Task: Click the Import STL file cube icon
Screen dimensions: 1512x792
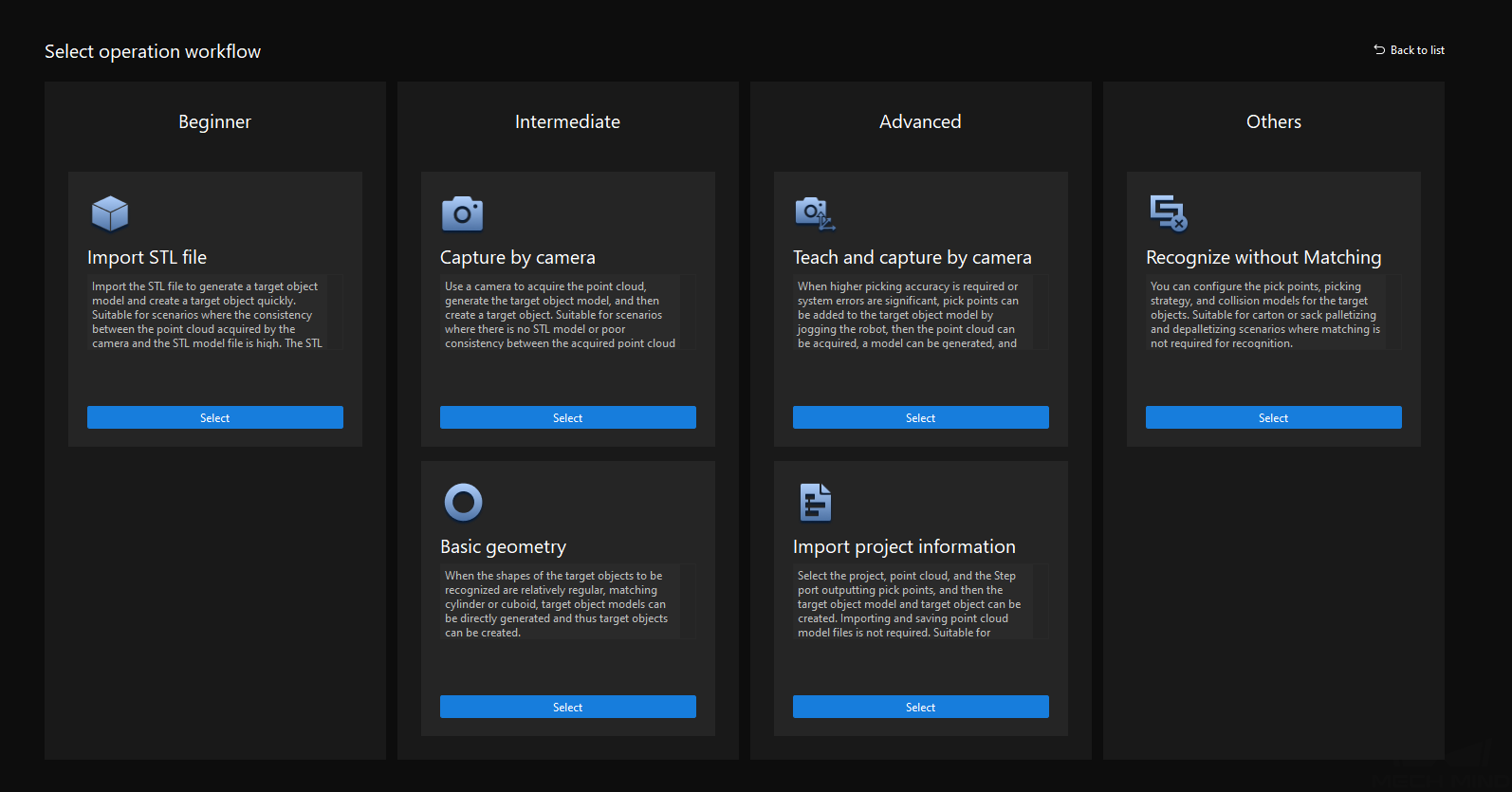Action: point(110,213)
